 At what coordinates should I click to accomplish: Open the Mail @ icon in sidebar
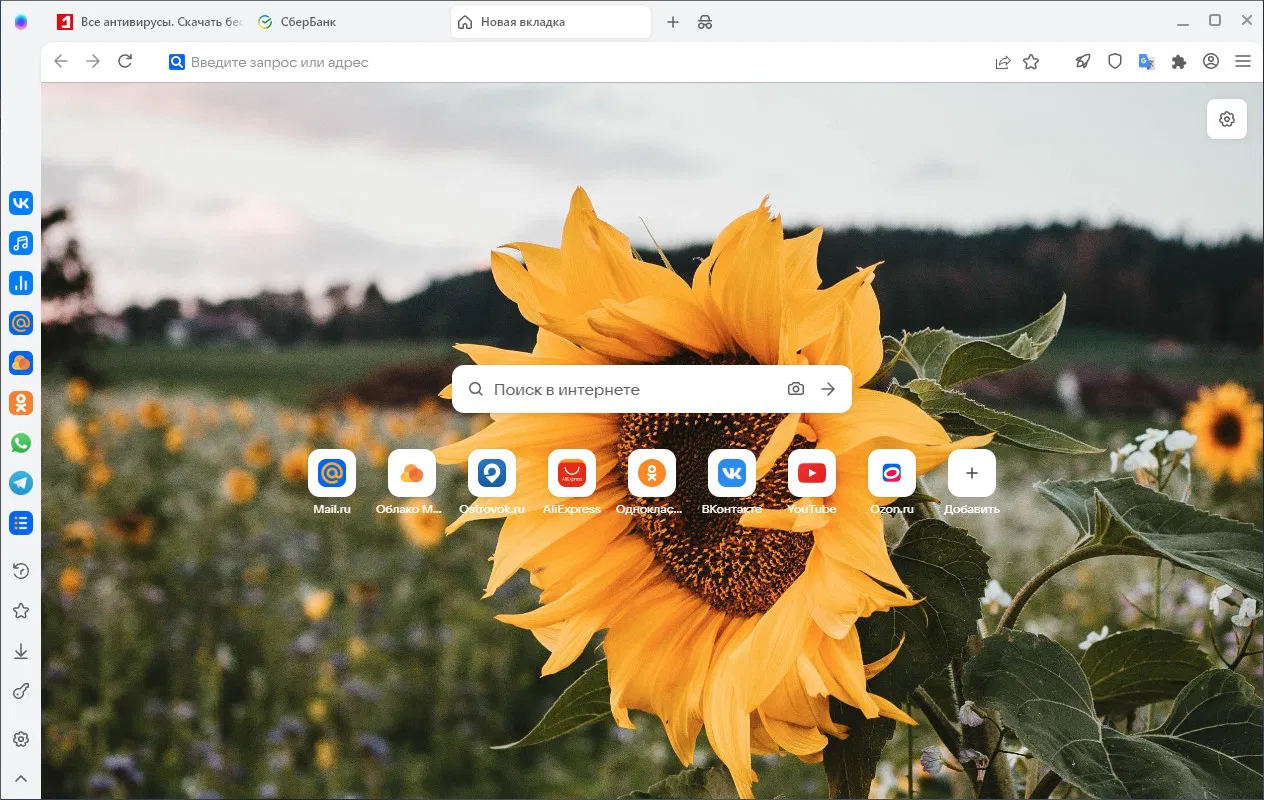pos(20,323)
